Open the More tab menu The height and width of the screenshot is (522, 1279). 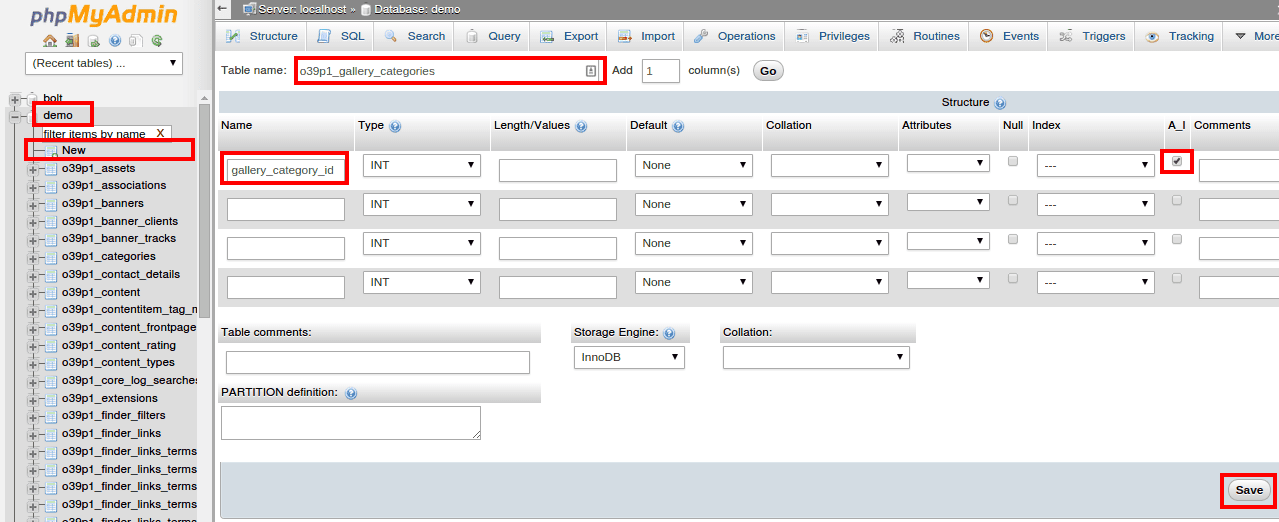point(1254,36)
